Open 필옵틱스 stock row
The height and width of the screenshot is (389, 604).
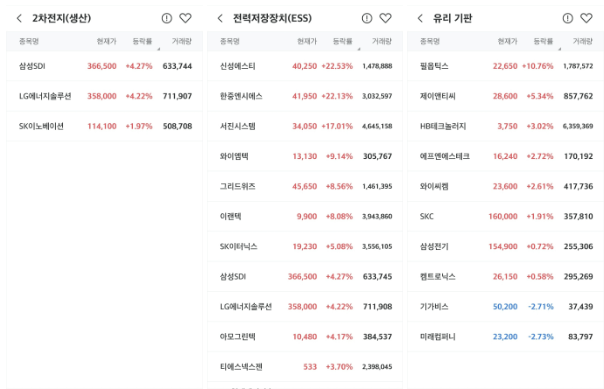click(505, 66)
